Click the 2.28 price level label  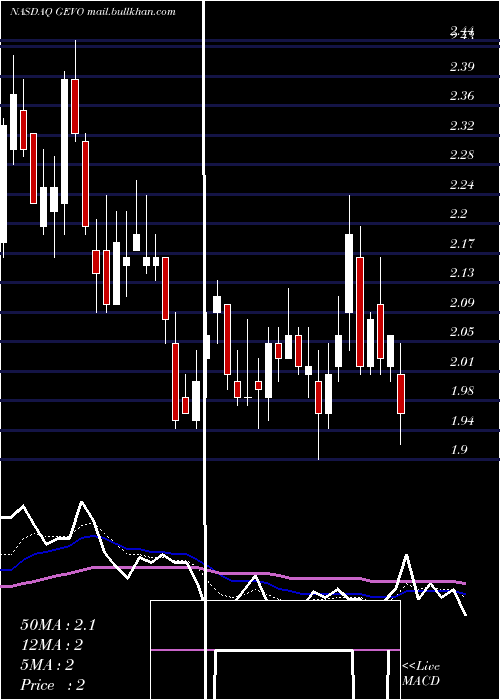(x=462, y=155)
